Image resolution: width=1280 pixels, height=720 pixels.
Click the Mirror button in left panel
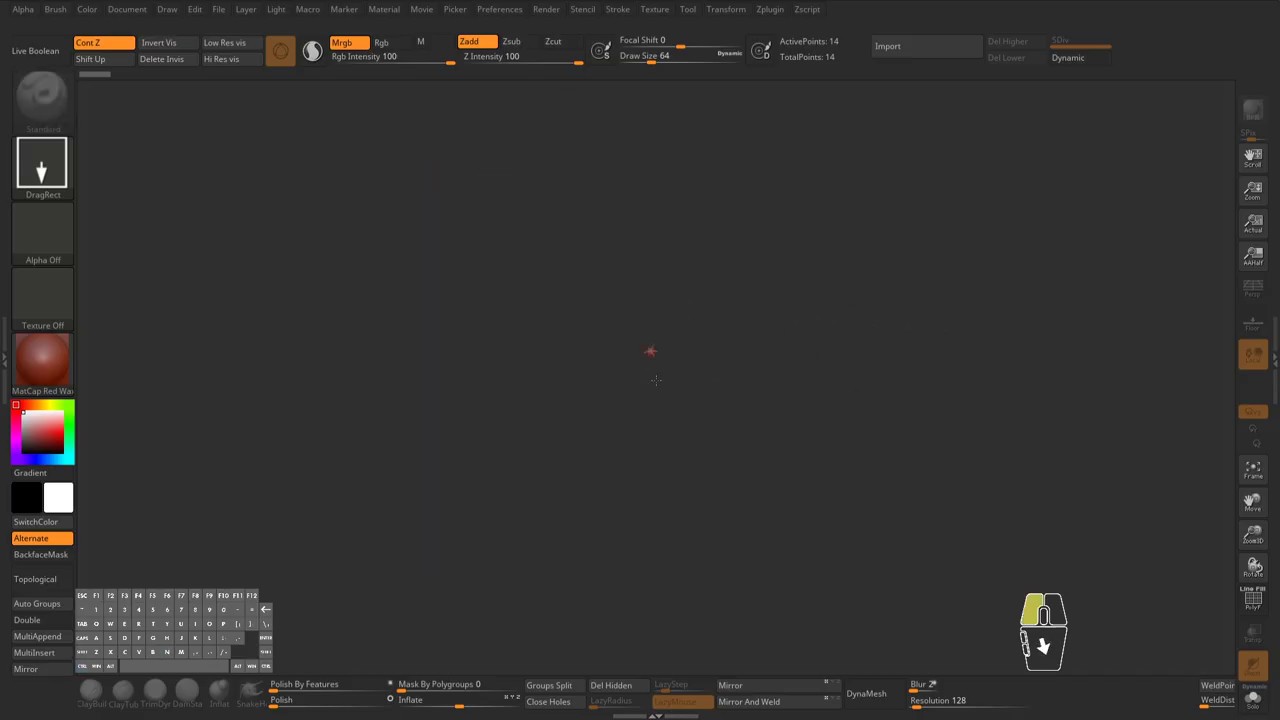tap(42, 669)
